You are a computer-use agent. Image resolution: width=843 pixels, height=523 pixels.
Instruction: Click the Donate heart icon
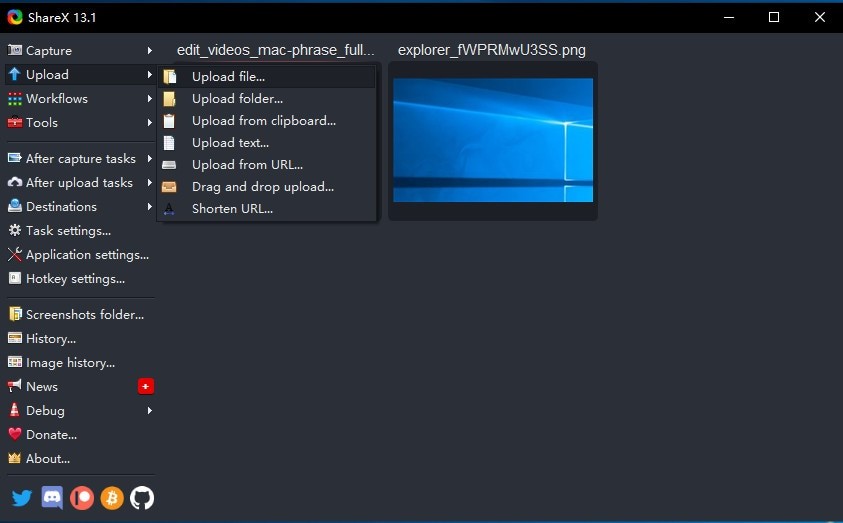[15, 434]
